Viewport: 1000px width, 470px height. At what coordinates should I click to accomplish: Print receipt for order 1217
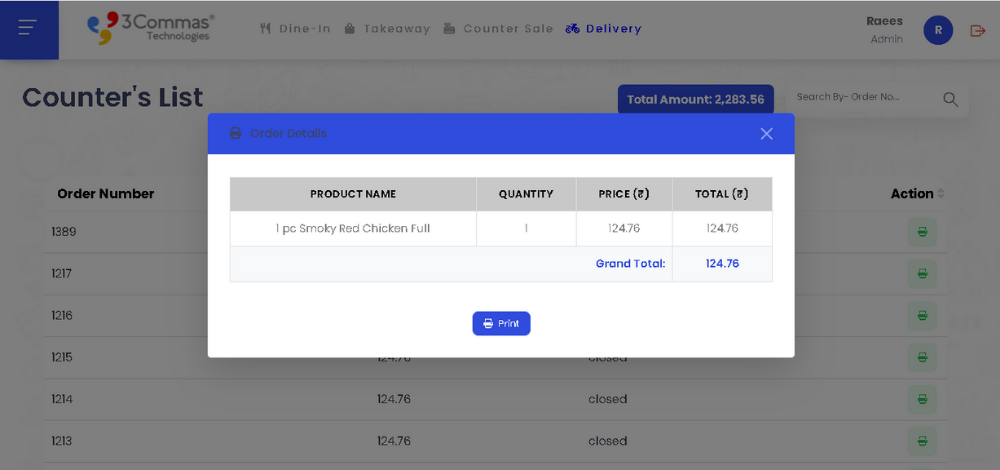(922, 273)
